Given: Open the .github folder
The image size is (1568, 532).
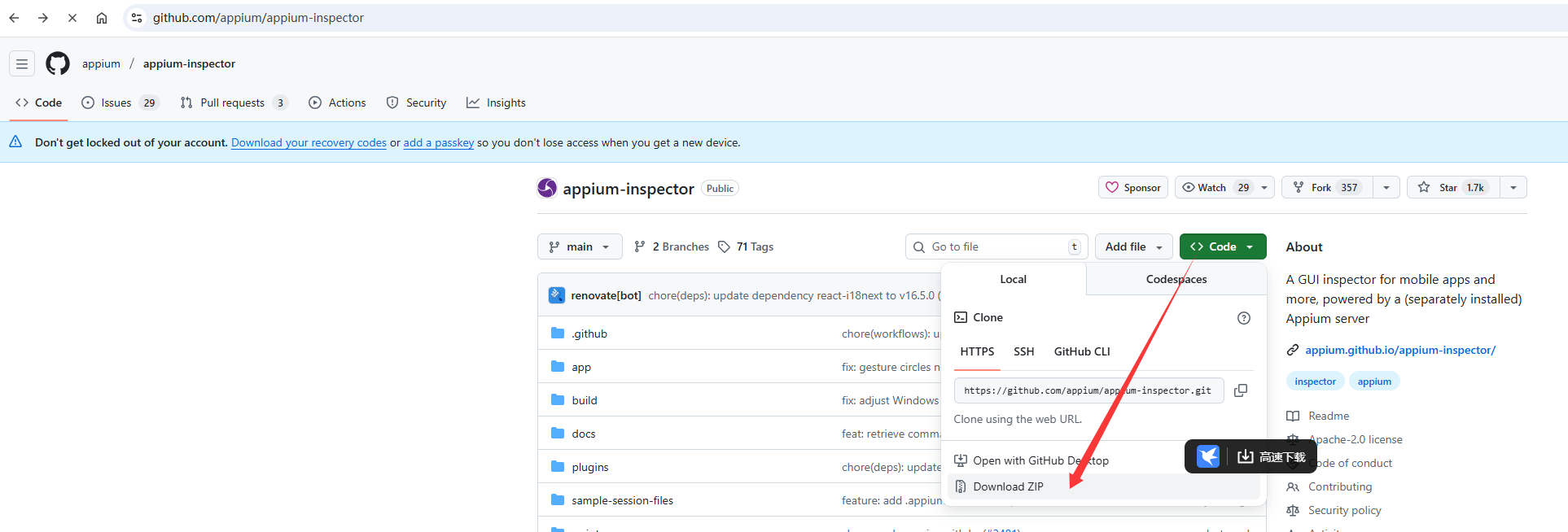Looking at the screenshot, I should point(589,334).
